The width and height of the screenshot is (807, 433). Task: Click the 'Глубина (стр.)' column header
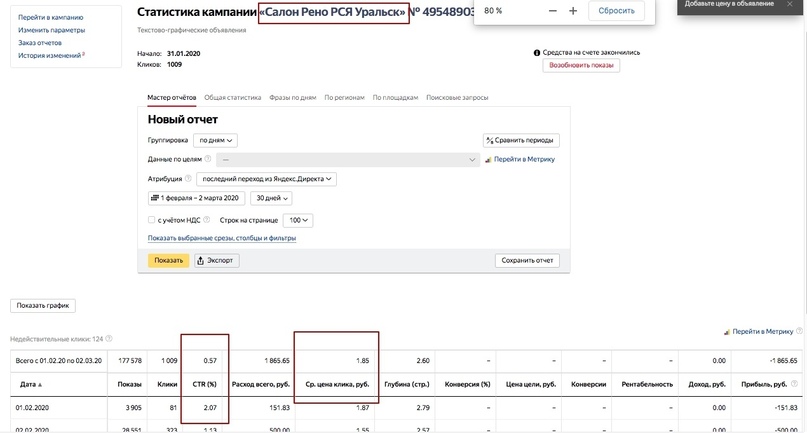tap(407, 385)
